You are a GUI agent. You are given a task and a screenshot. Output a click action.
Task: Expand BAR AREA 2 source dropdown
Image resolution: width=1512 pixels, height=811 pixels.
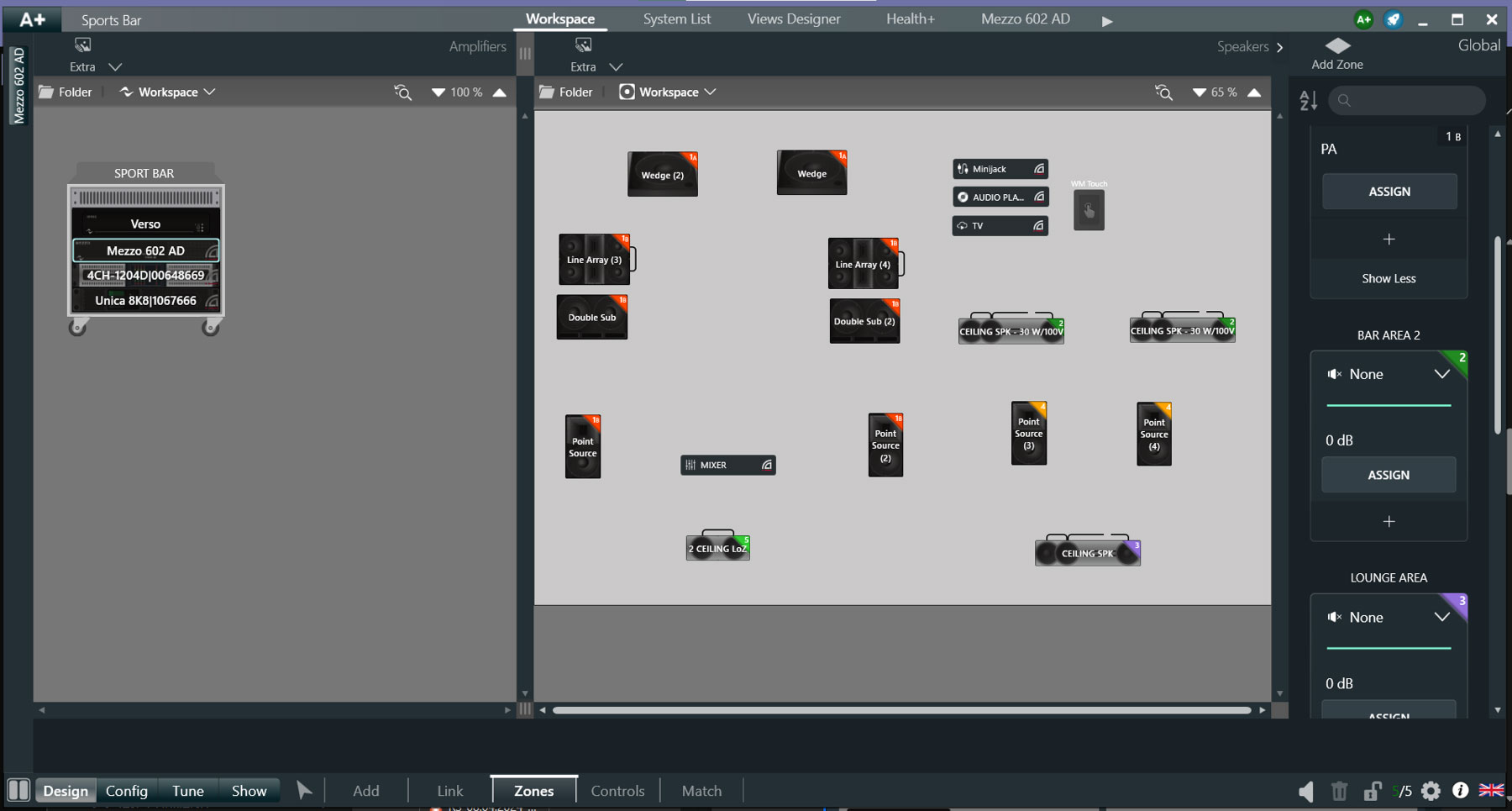[x=1441, y=374]
